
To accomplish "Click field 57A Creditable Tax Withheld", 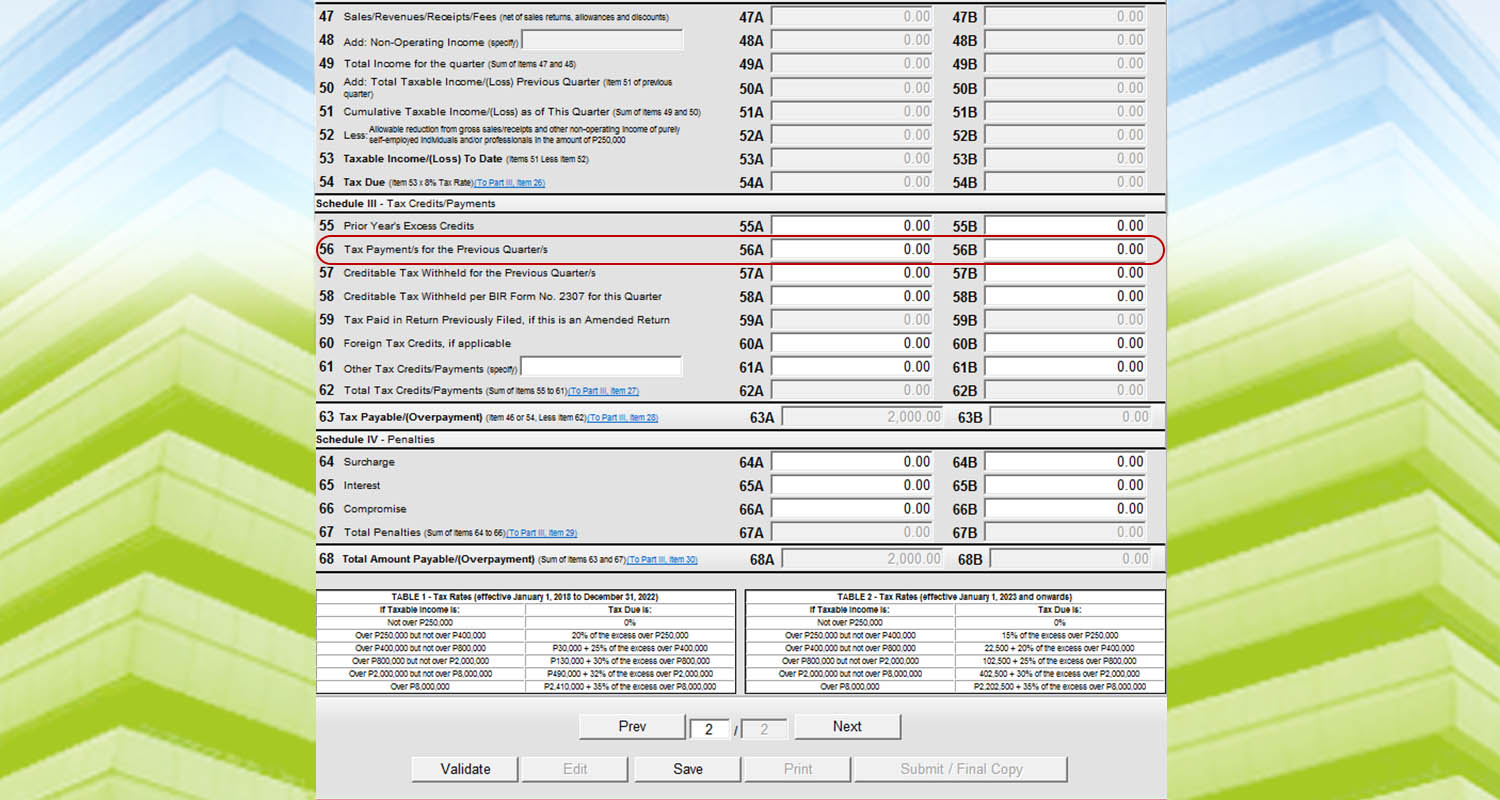I will [x=853, y=273].
